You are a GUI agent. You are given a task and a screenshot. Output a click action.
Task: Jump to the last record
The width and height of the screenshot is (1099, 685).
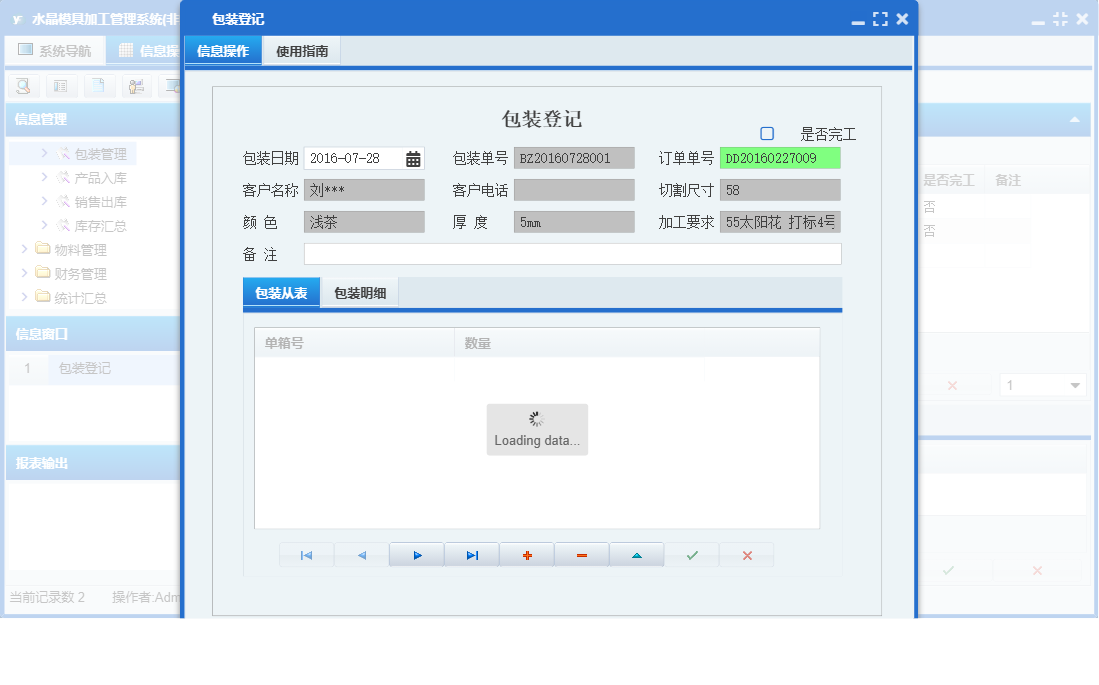471,554
